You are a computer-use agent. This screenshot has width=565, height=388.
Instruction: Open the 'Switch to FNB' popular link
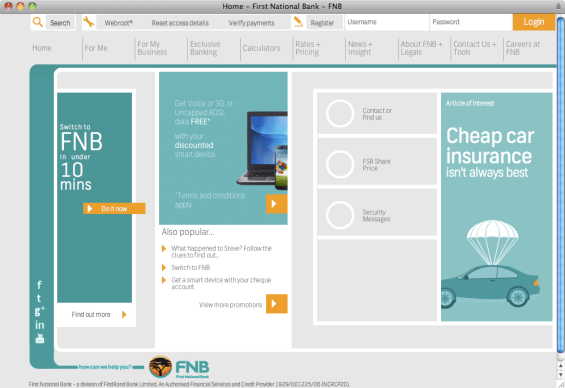point(191,267)
